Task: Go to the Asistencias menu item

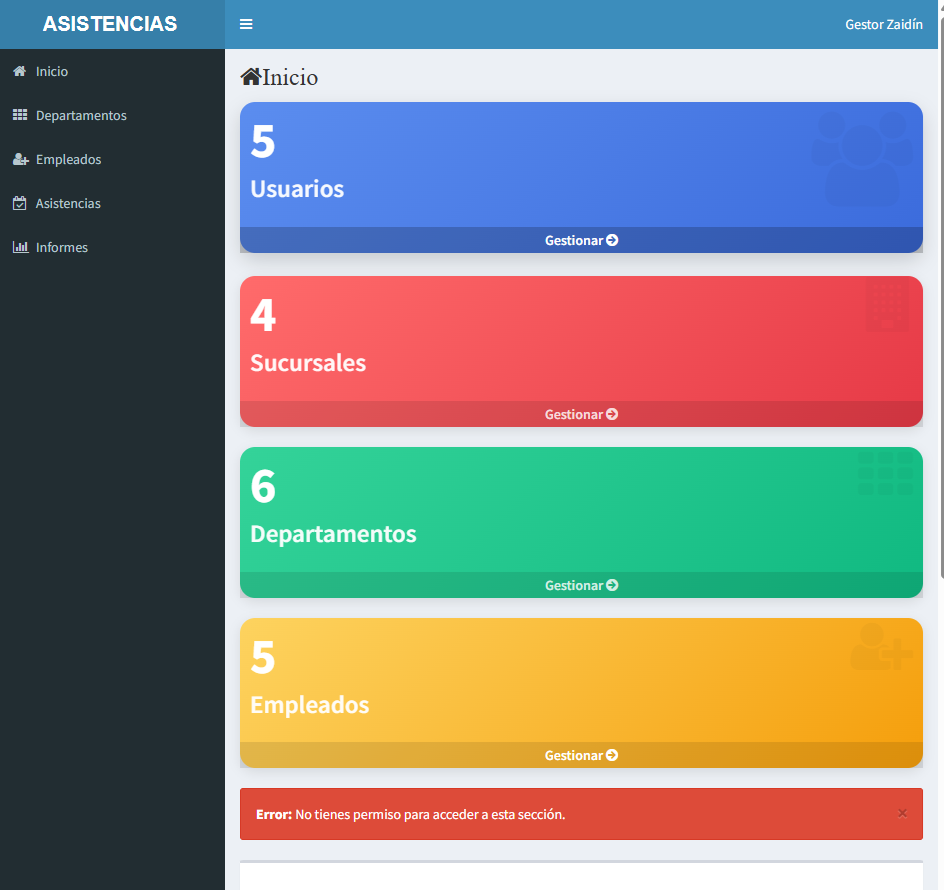Action: pos(68,204)
